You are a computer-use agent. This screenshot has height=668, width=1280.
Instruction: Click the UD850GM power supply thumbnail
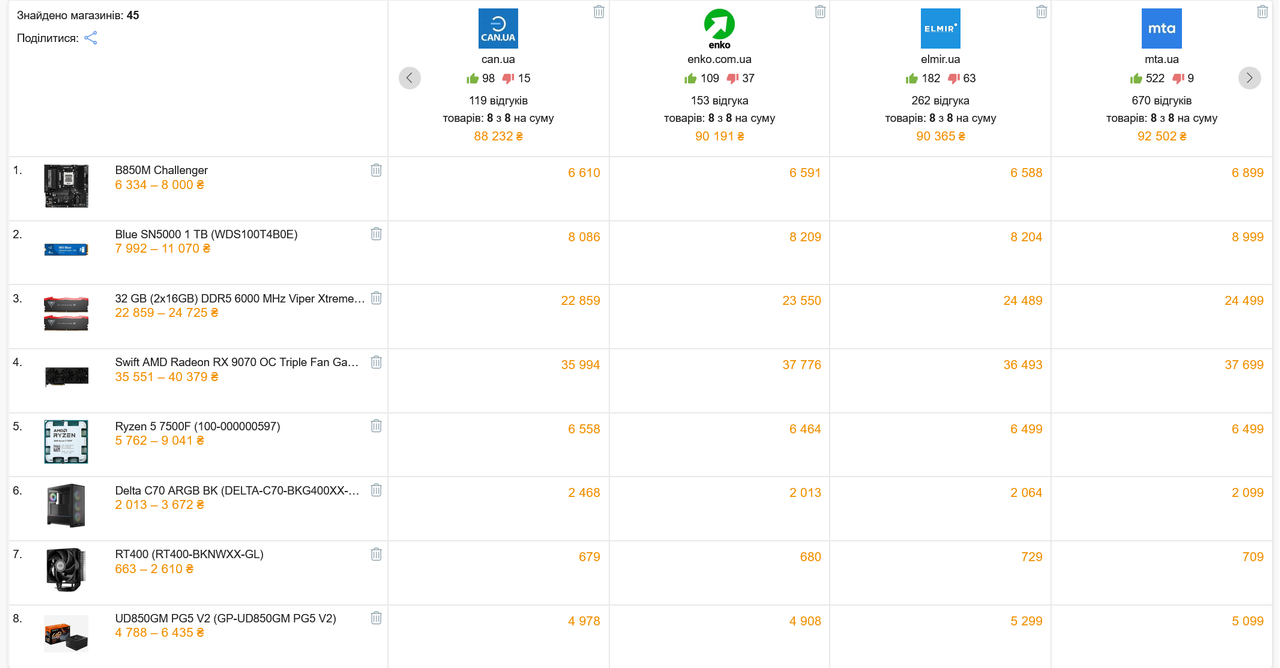tap(66, 633)
